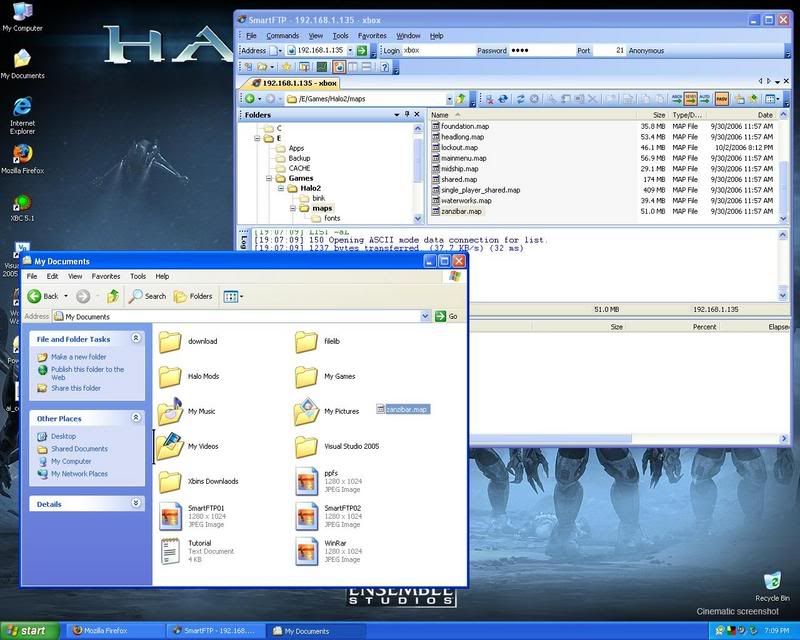
Task: Open the remote path /E/Games/Halo2/maps dropdown
Action: pyautogui.click(x=449, y=99)
